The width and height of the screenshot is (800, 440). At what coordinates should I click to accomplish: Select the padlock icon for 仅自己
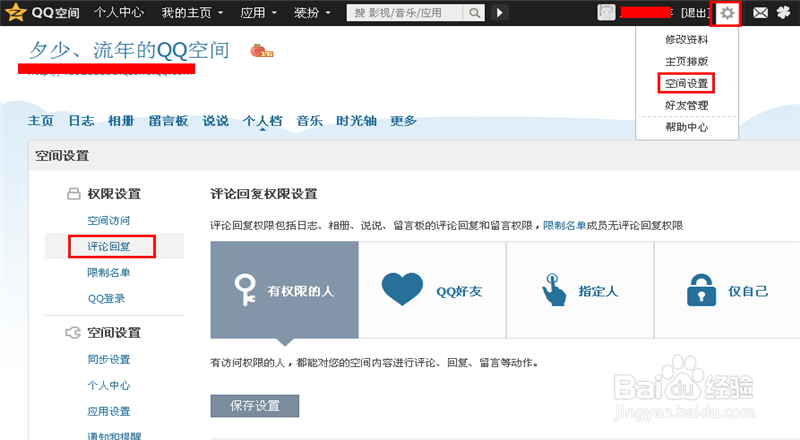point(701,290)
